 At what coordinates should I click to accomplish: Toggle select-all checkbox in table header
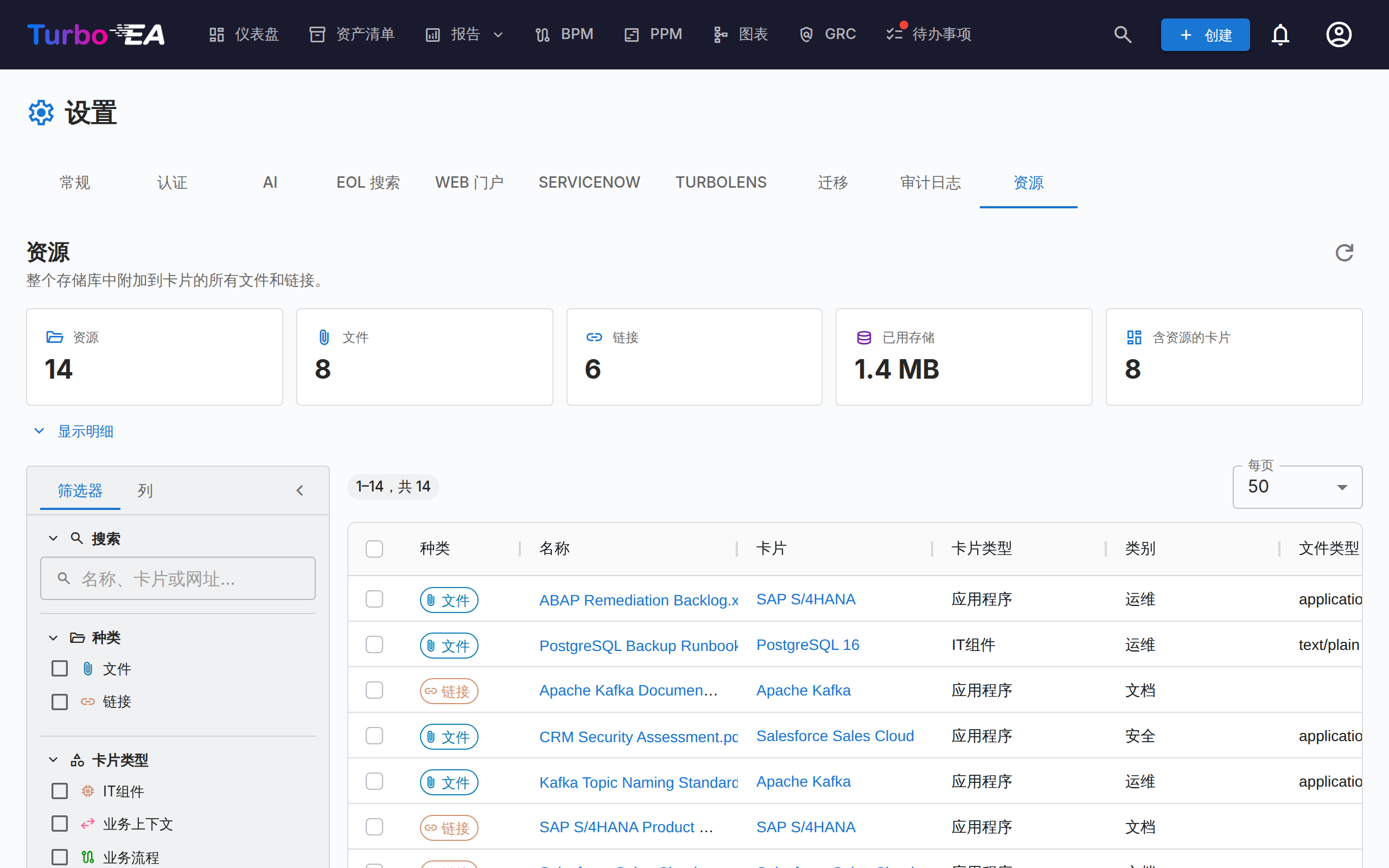click(x=374, y=549)
